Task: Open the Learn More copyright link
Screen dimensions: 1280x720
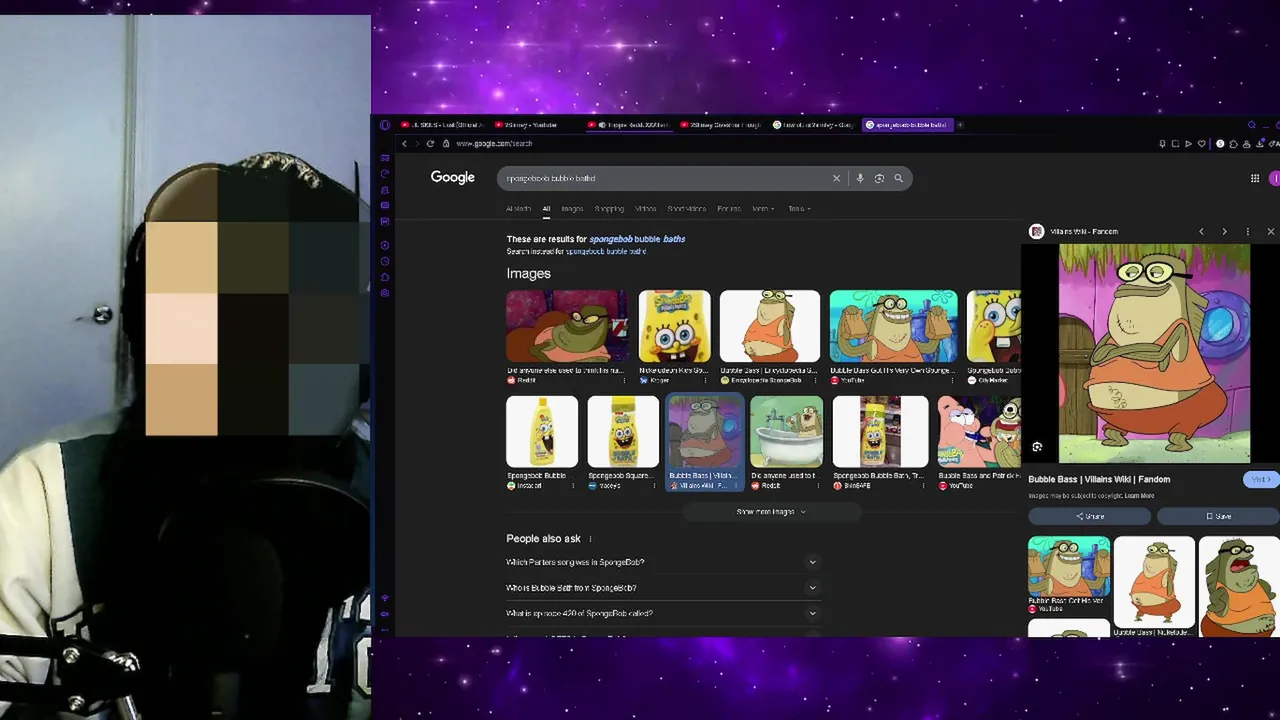Action: [1139, 496]
